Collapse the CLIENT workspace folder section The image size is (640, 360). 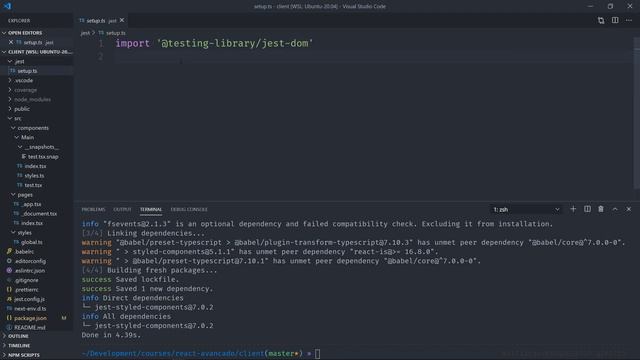37,52
